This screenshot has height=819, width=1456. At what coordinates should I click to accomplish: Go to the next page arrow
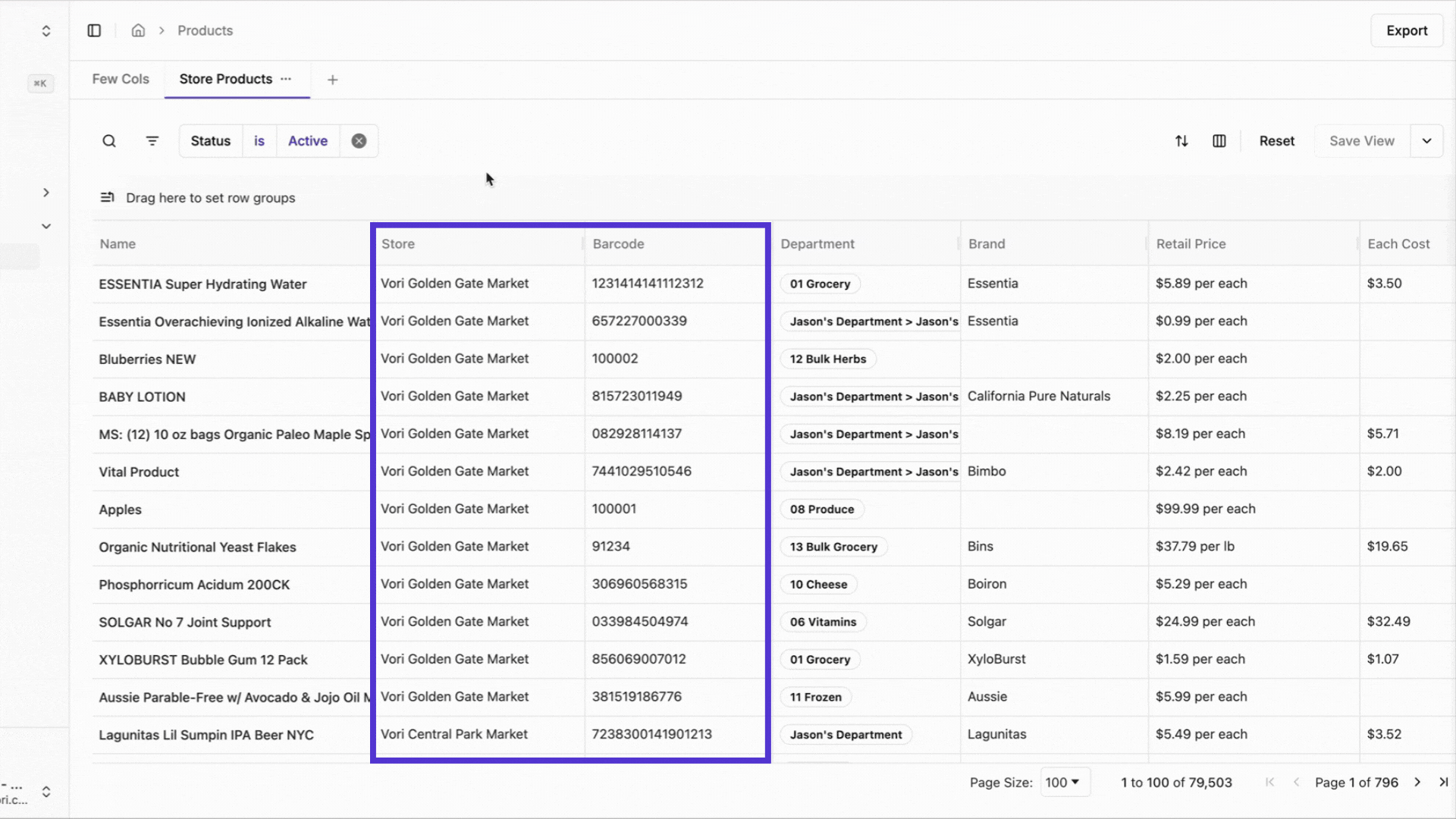[x=1417, y=782]
